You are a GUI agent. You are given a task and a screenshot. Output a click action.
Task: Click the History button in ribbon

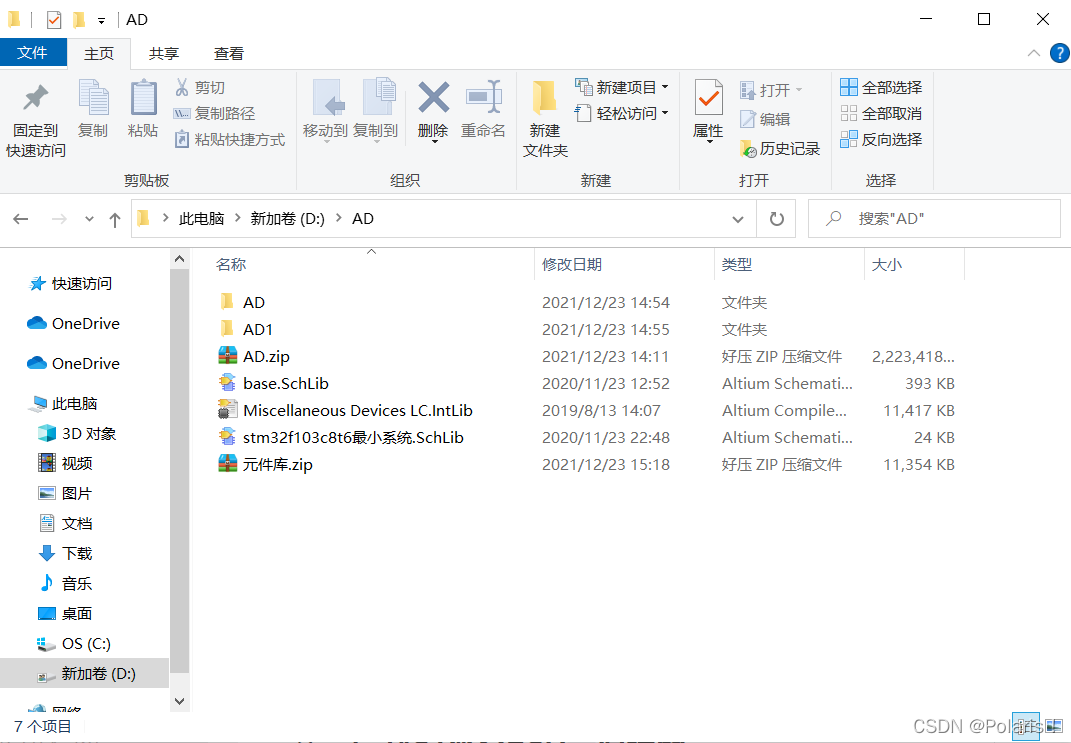[780, 148]
